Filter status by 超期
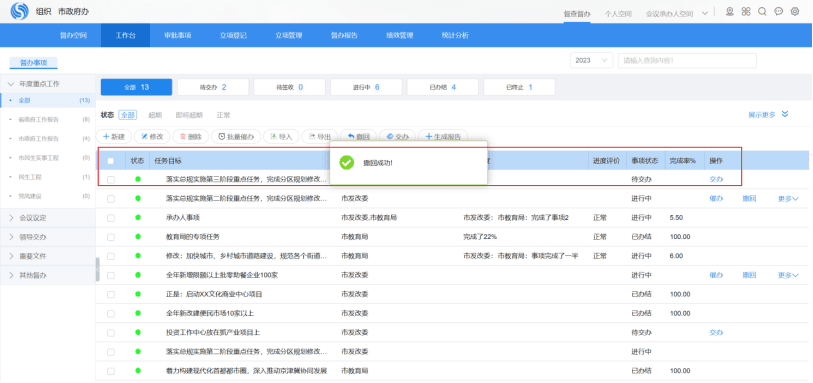The image size is (813, 383). click(x=155, y=115)
